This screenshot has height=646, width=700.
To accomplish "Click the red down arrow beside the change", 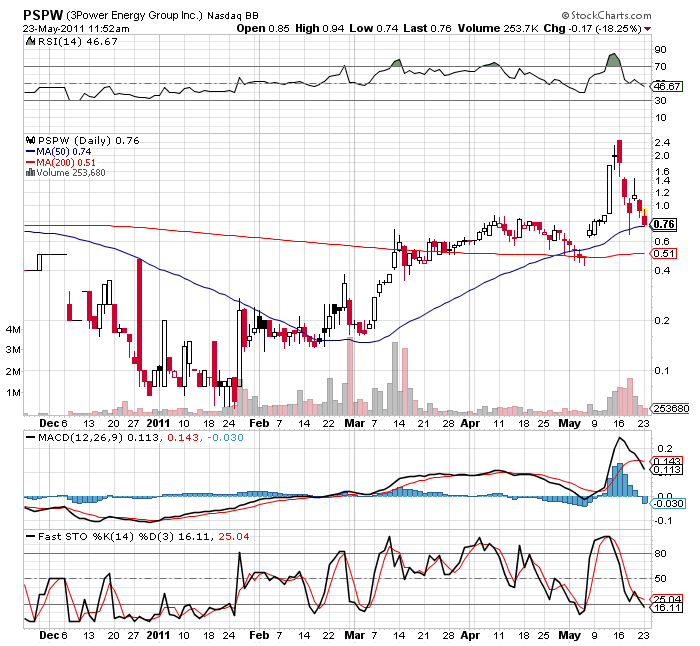I will 648,29.
